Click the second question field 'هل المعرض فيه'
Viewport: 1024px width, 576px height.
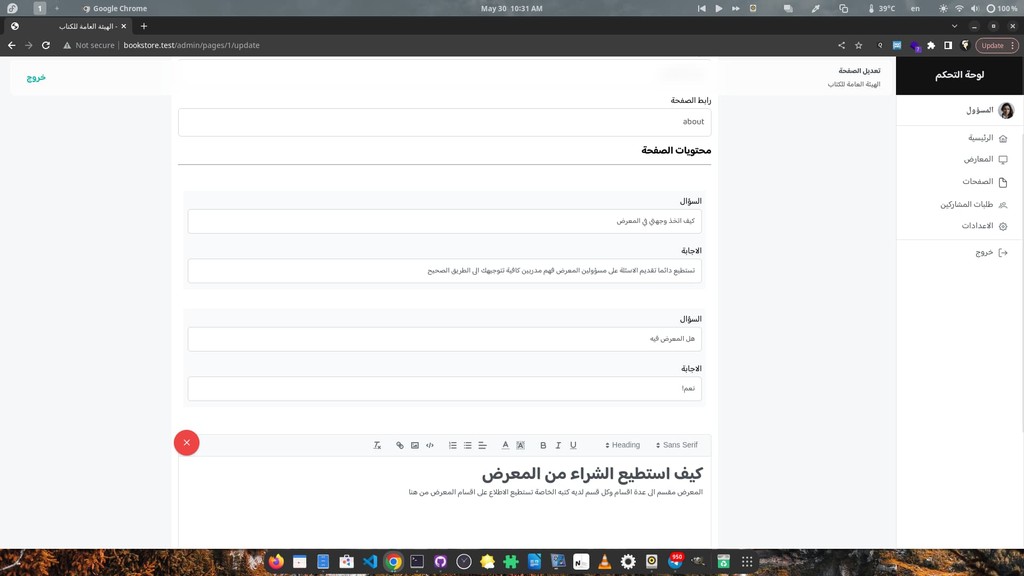[x=445, y=339]
